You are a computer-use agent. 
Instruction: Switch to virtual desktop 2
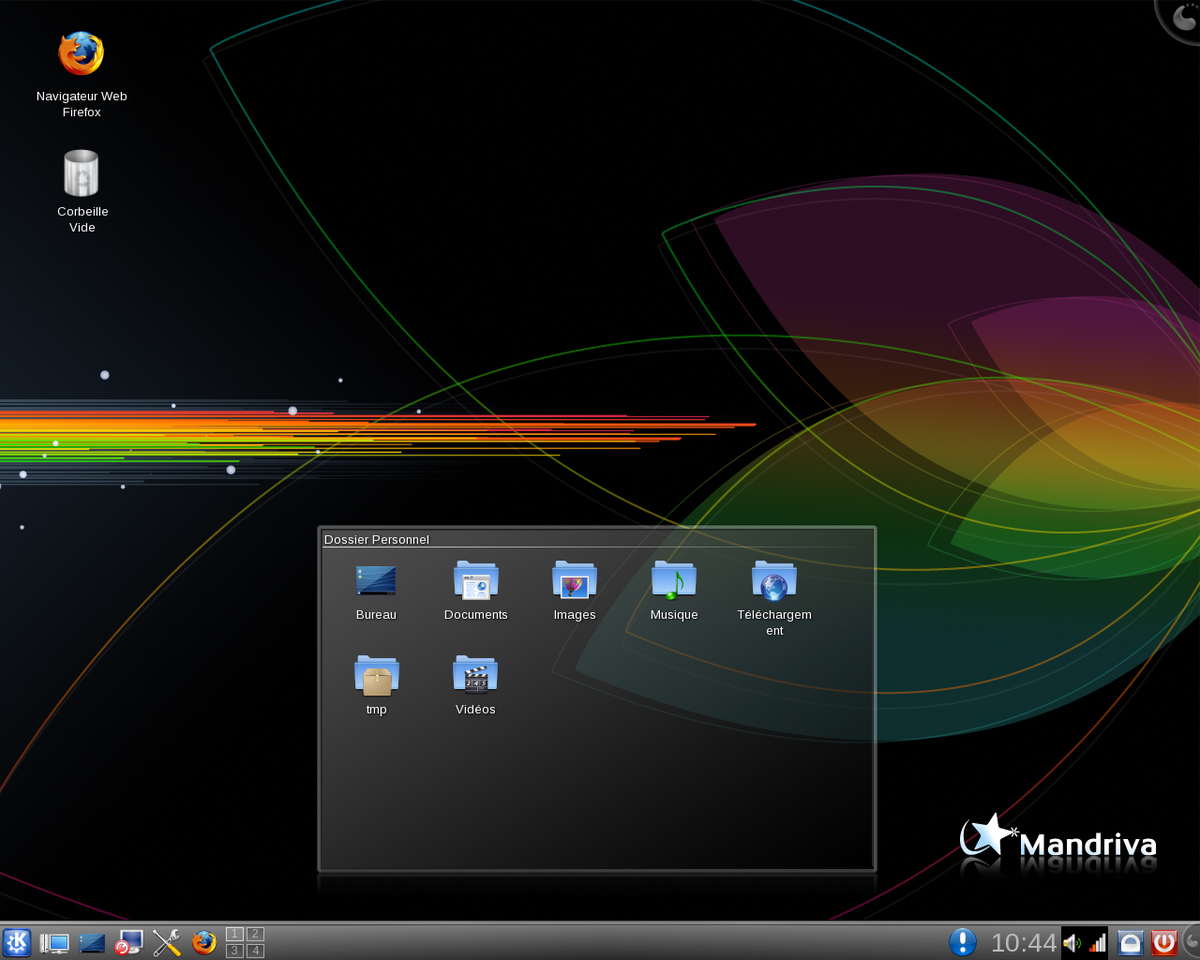[x=255, y=934]
